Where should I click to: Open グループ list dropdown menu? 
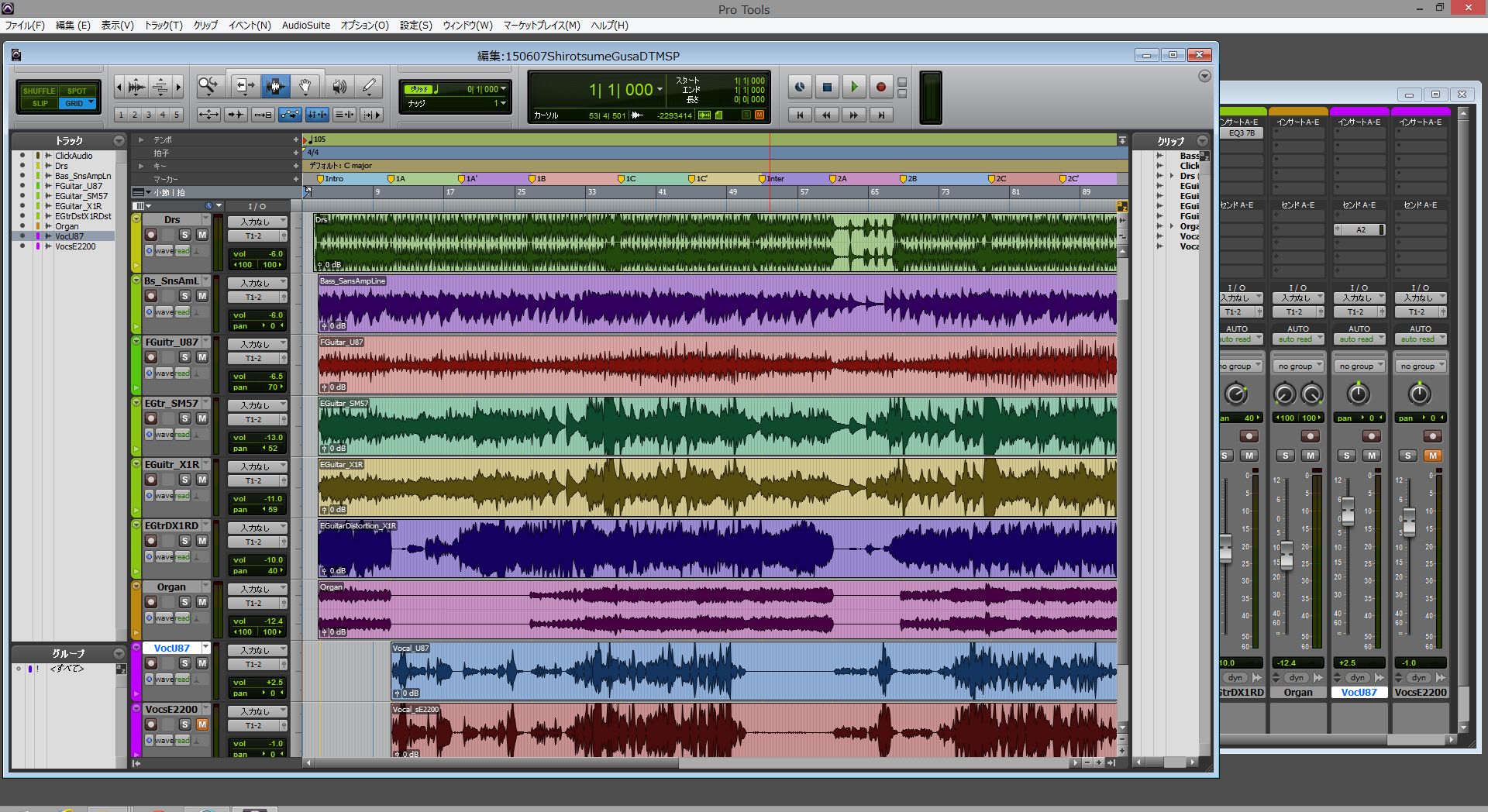(x=119, y=654)
